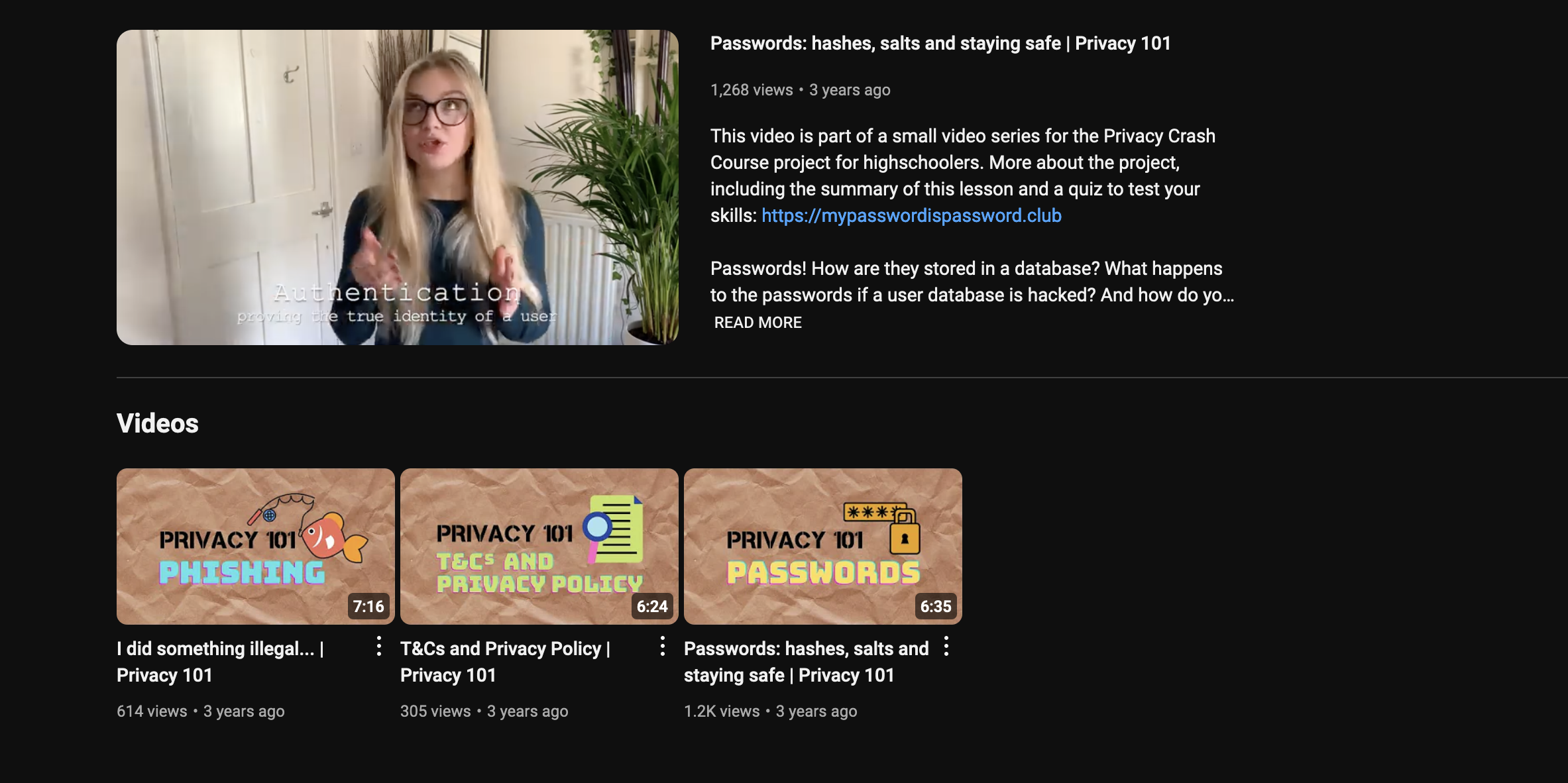The image size is (1568, 783).
Task: Open options menu for T&Cs and Privacy Policy video
Action: [662, 647]
